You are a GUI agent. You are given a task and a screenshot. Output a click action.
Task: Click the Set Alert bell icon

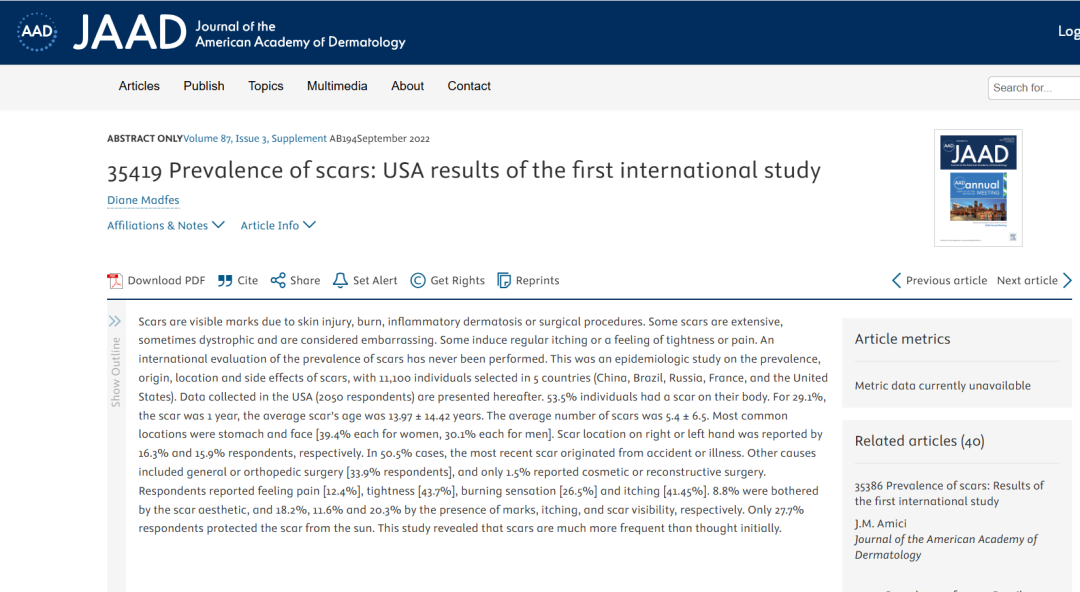[x=340, y=280]
